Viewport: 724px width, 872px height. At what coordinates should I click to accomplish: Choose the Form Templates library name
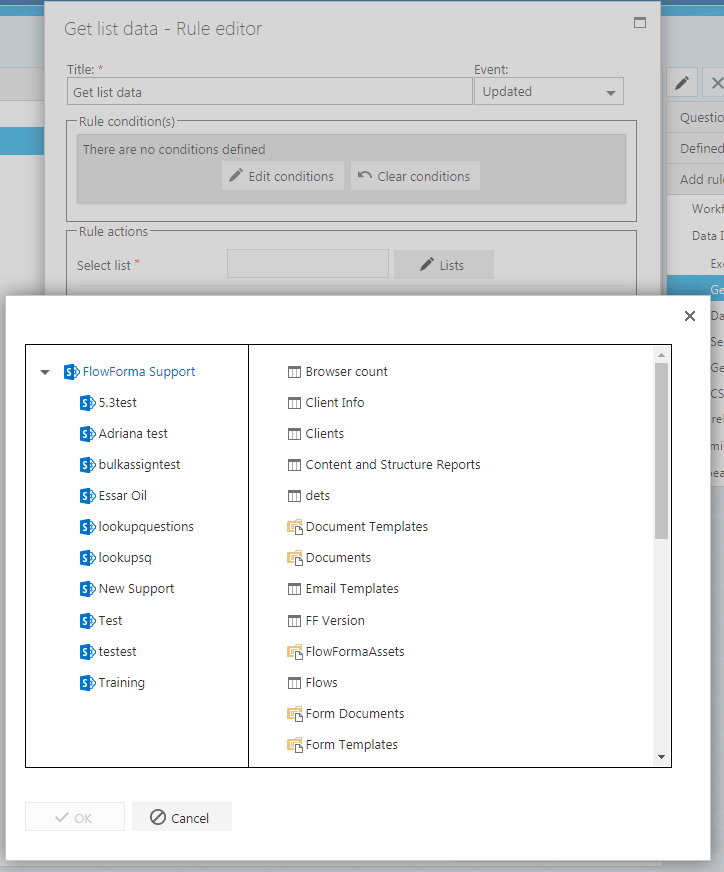point(351,745)
